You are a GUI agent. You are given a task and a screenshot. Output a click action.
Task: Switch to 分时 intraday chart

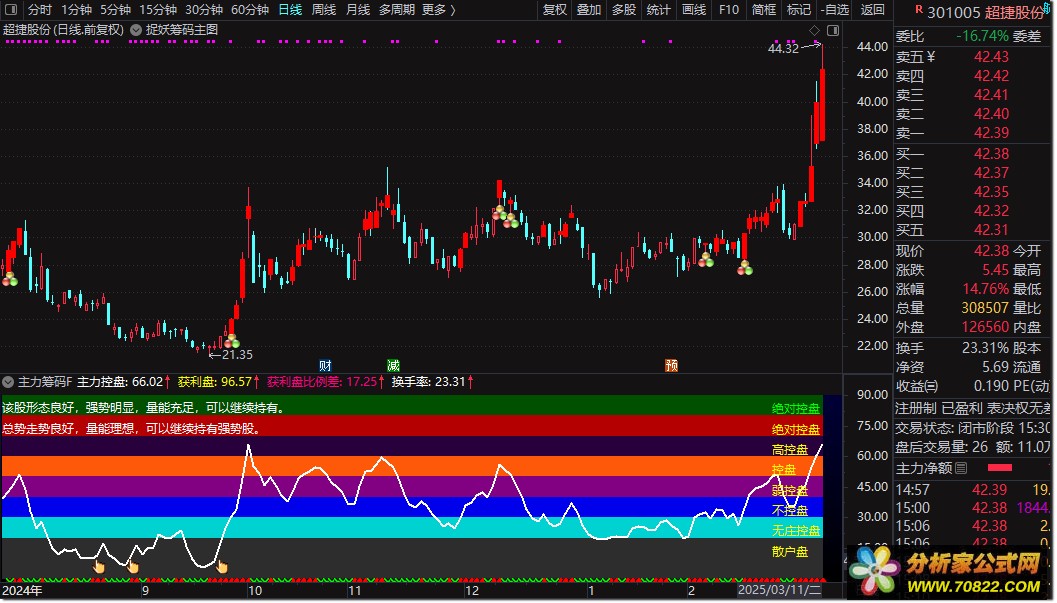pyautogui.click(x=39, y=9)
